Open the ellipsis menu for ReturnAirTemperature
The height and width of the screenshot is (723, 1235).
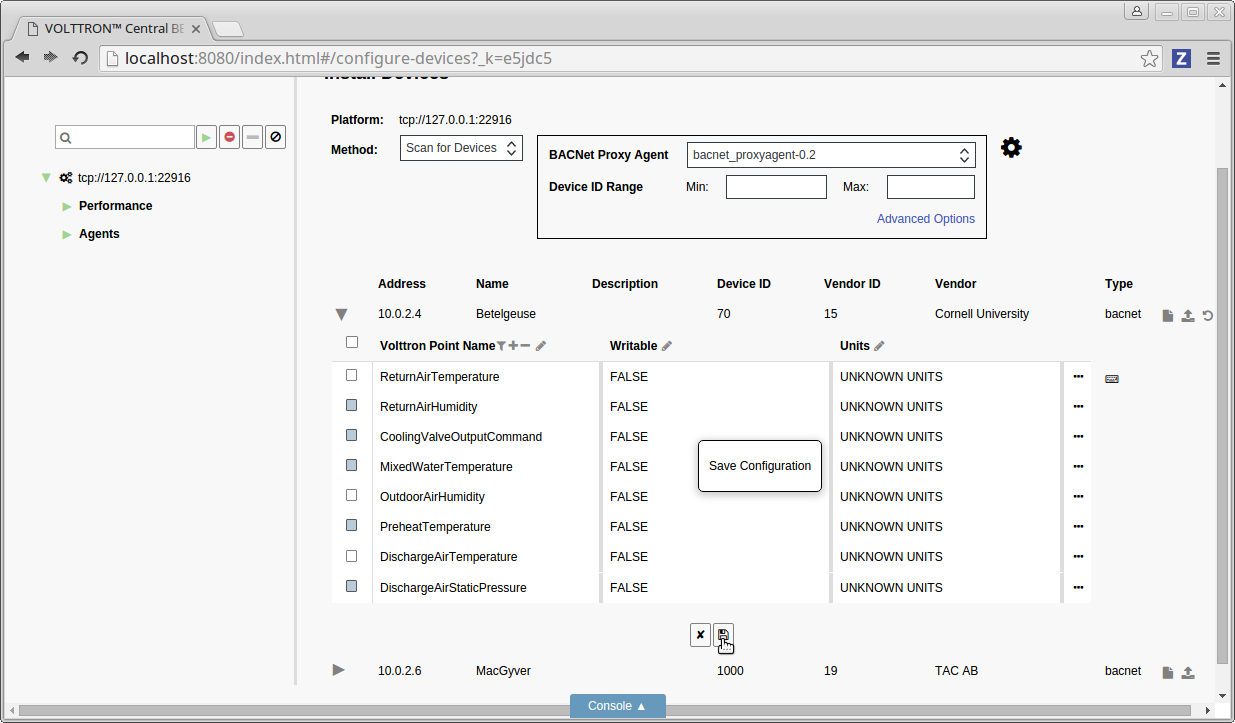[1078, 377]
